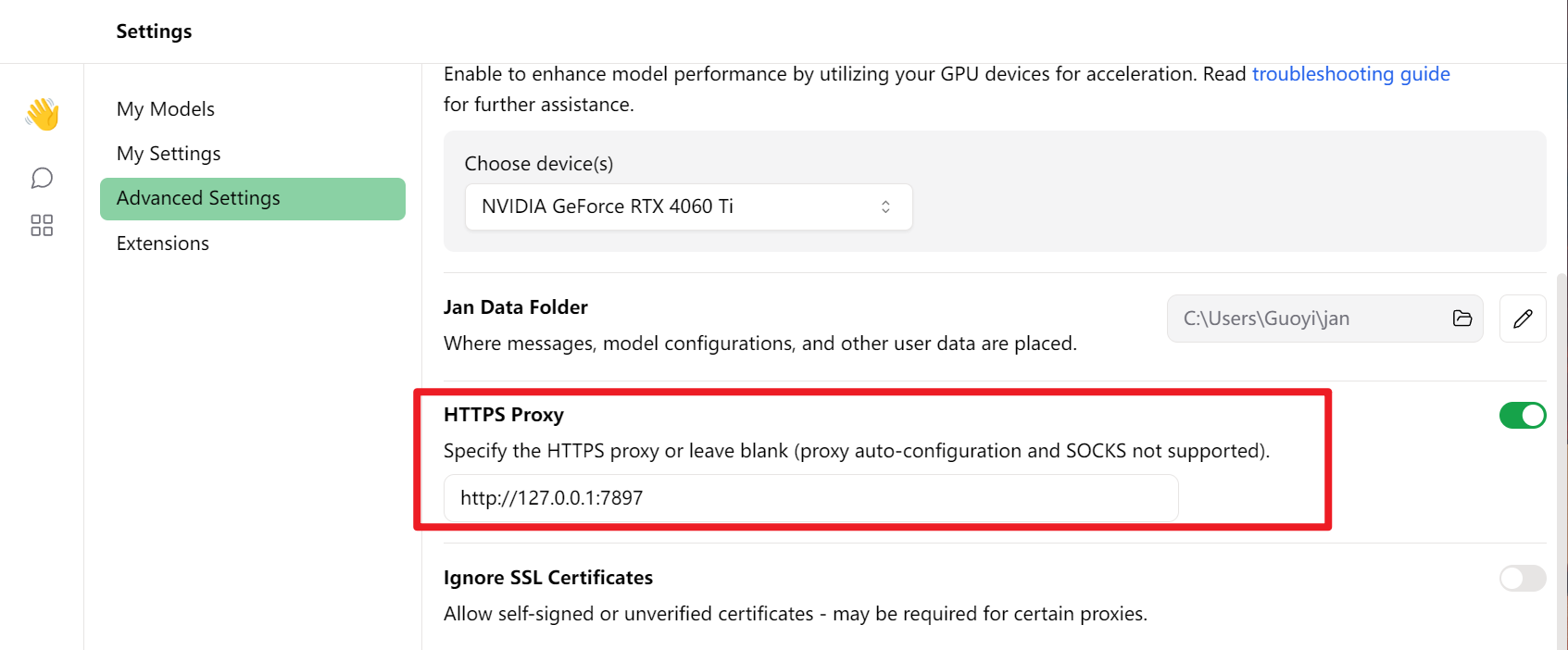Click the waving hand Jan logo icon
The width and height of the screenshot is (1568, 650).
point(43,114)
